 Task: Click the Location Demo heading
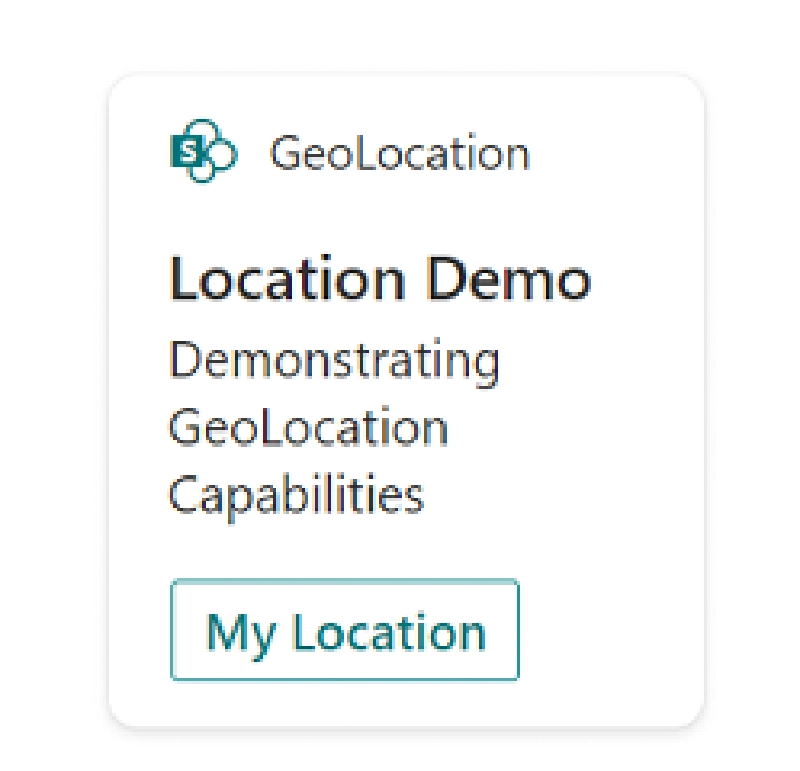pos(380,279)
